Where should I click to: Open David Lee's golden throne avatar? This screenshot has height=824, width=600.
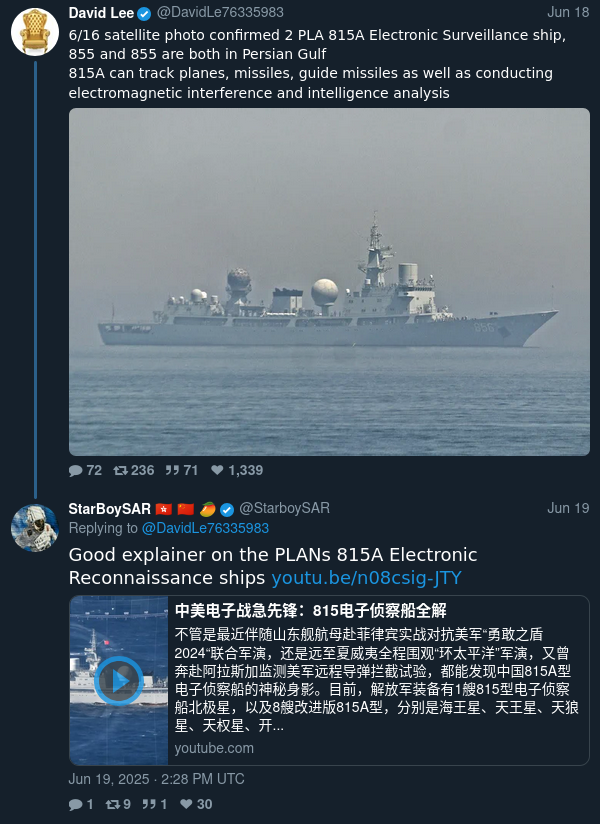coord(35,32)
